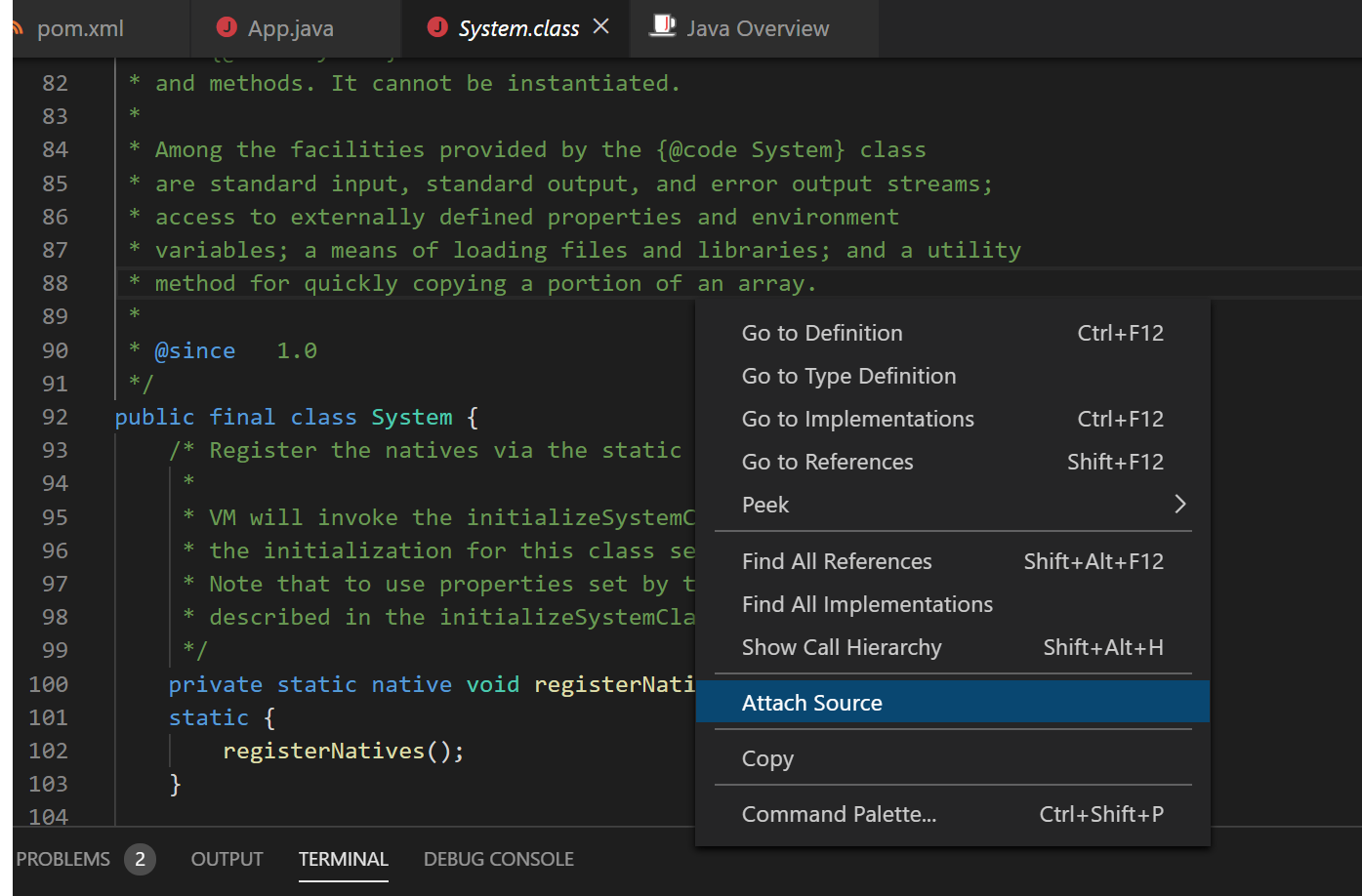Viewport: 1362px width, 896px height.
Task: Select Copy from the context menu
Action: click(x=953, y=758)
